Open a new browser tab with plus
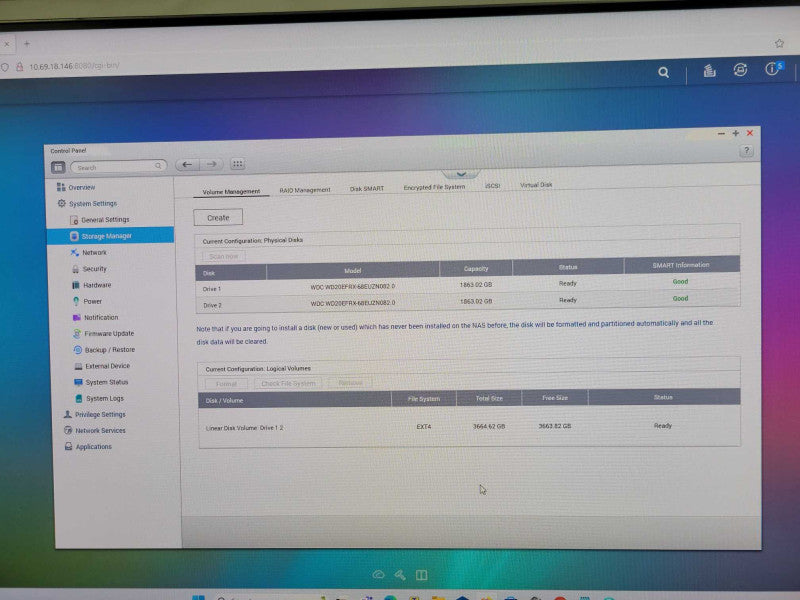Viewport: 800px width, 600px height. (x=27, y=44)
